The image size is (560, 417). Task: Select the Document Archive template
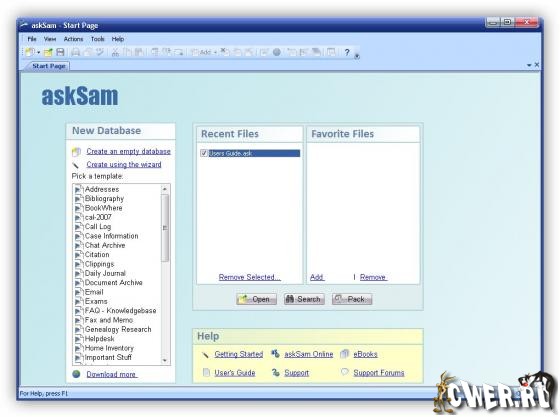(114, 282)
